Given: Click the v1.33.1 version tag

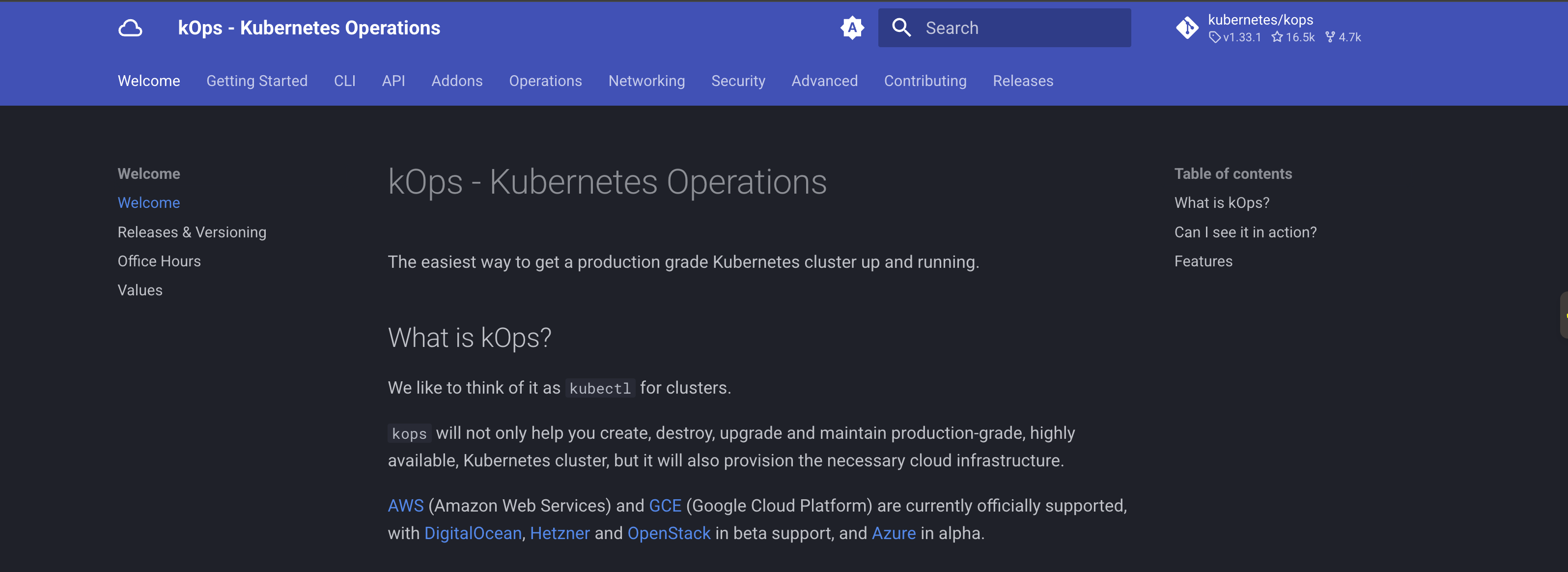Looking at the screenshot, I should (1235, 38).
